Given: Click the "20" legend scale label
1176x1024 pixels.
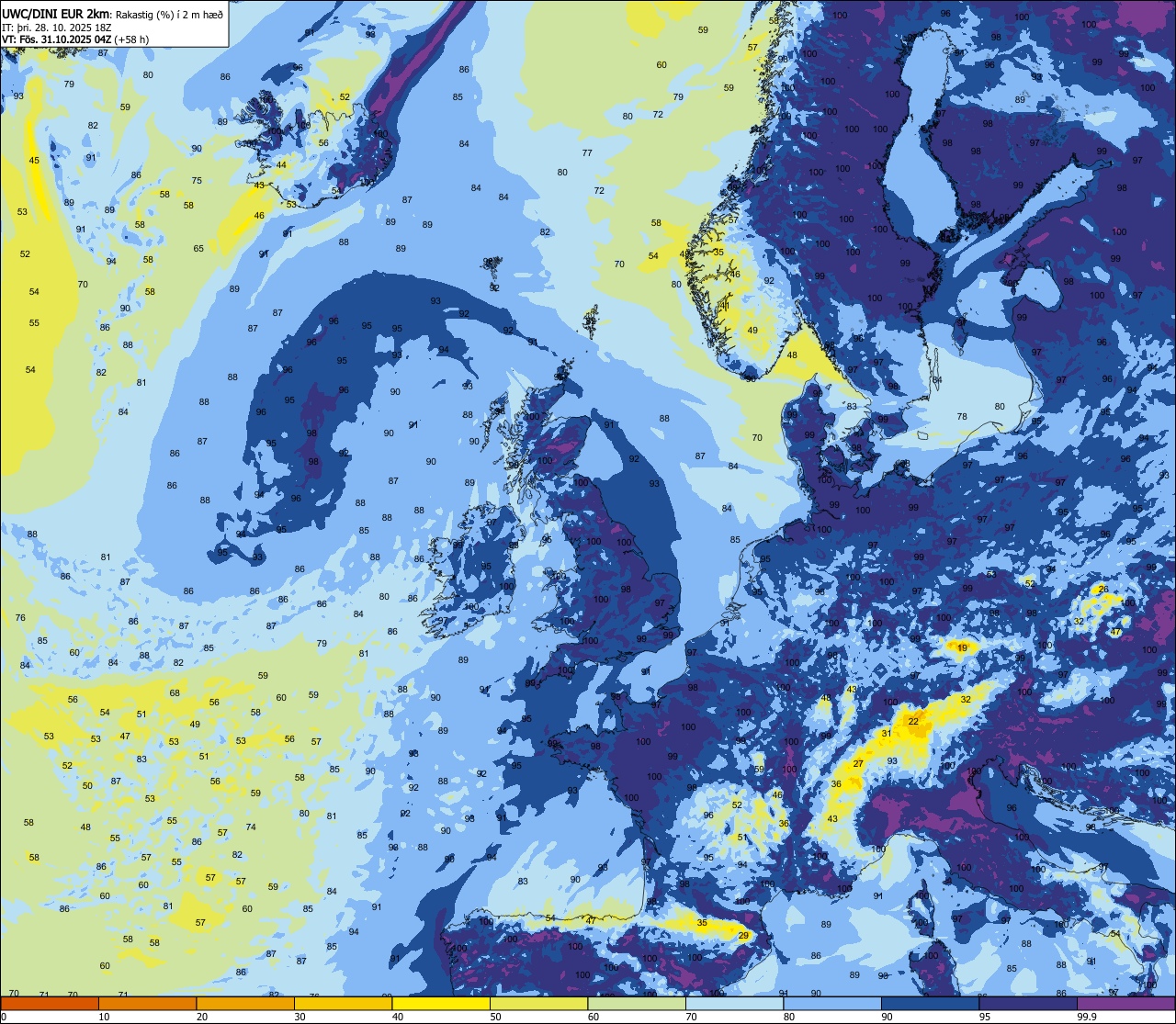Looking at the screenshot, I should point(202,1017).
